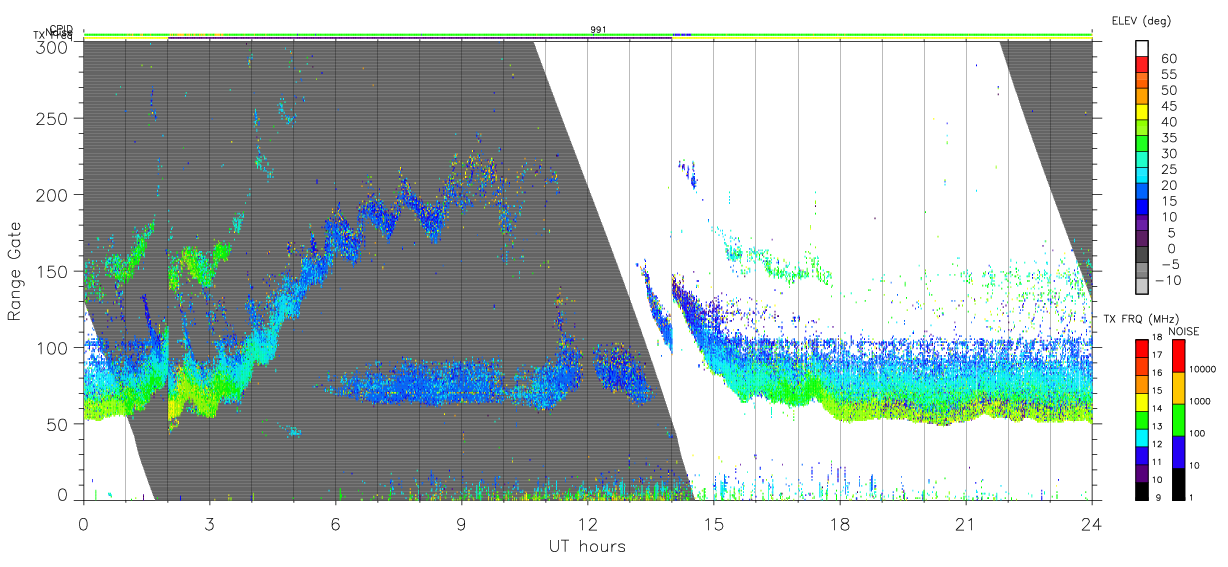1228x567 pixels.
Task: Select the 21 tick label on UT hours axis
Action: pyautogui.click(x=966, y=523)
